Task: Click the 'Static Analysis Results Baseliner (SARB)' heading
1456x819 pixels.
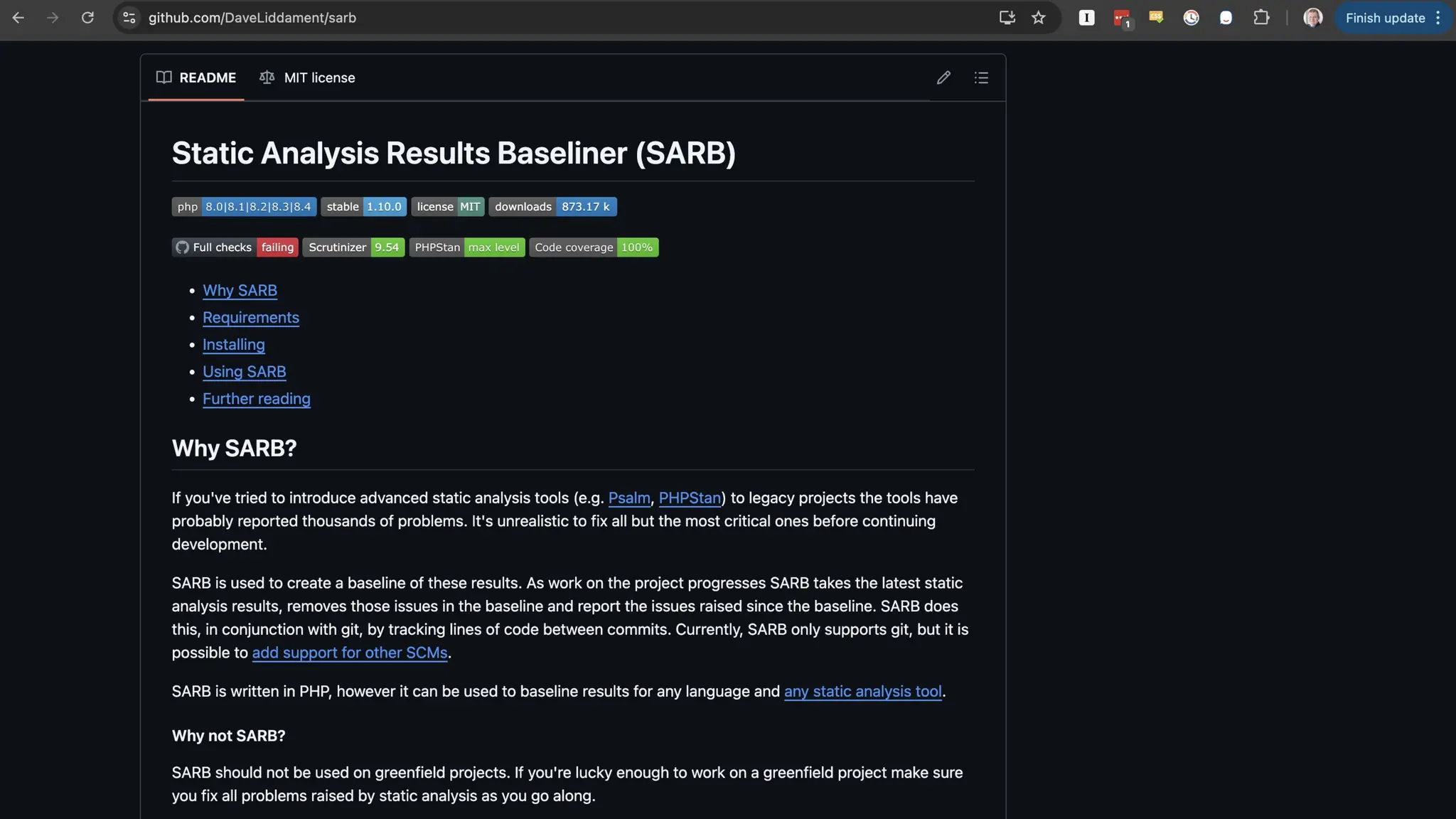Action: (454, 153)
